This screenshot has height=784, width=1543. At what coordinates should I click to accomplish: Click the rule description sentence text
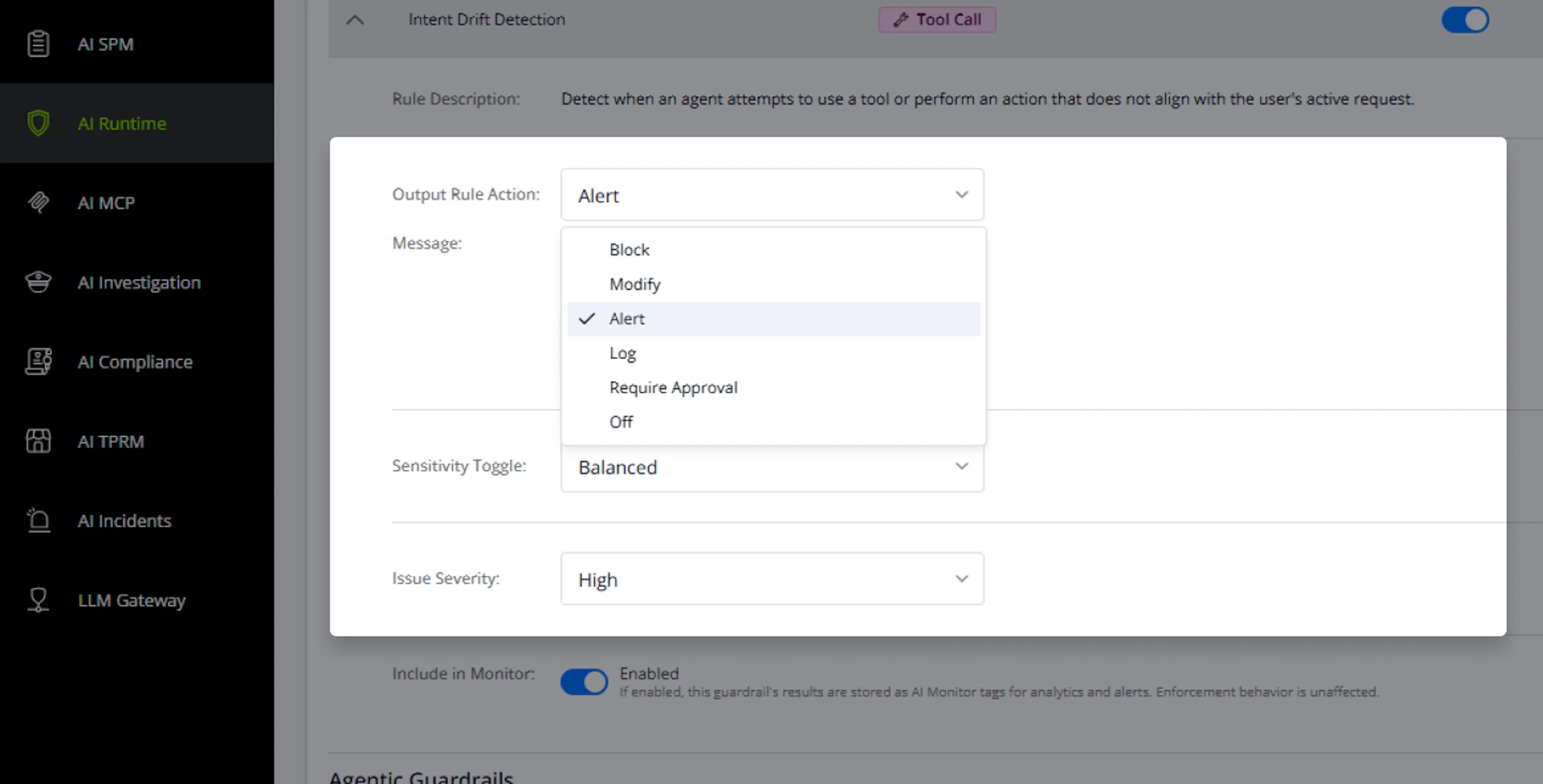(987, 99)
